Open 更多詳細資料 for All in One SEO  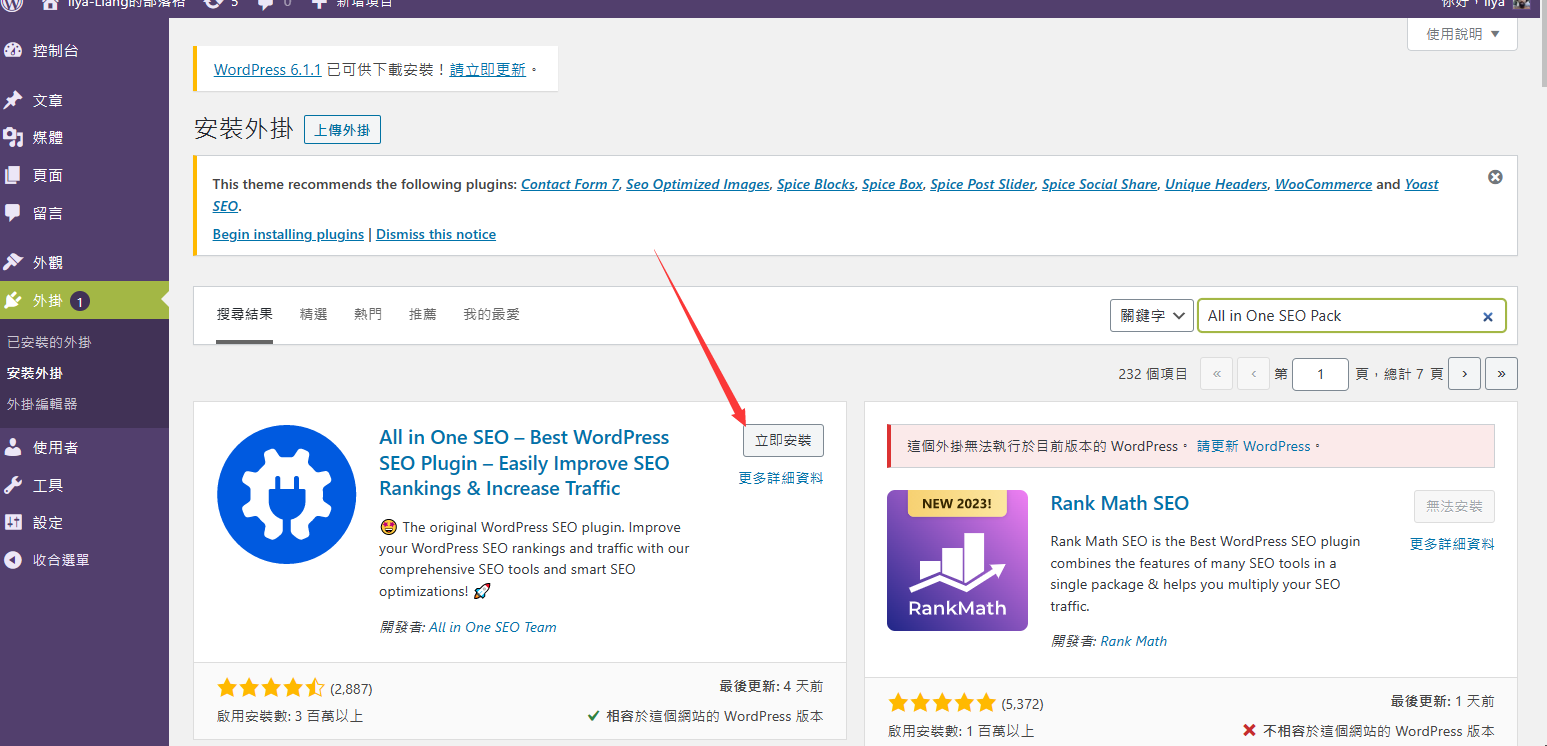click(781, 478)
